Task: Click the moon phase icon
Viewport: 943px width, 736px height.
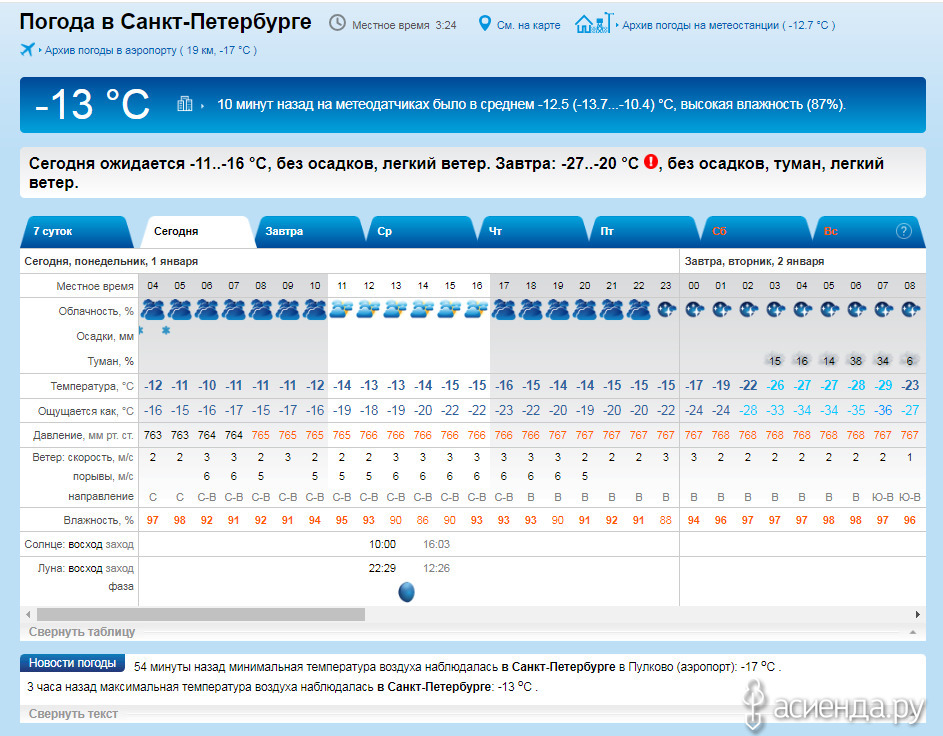Action: pos(407,592)
